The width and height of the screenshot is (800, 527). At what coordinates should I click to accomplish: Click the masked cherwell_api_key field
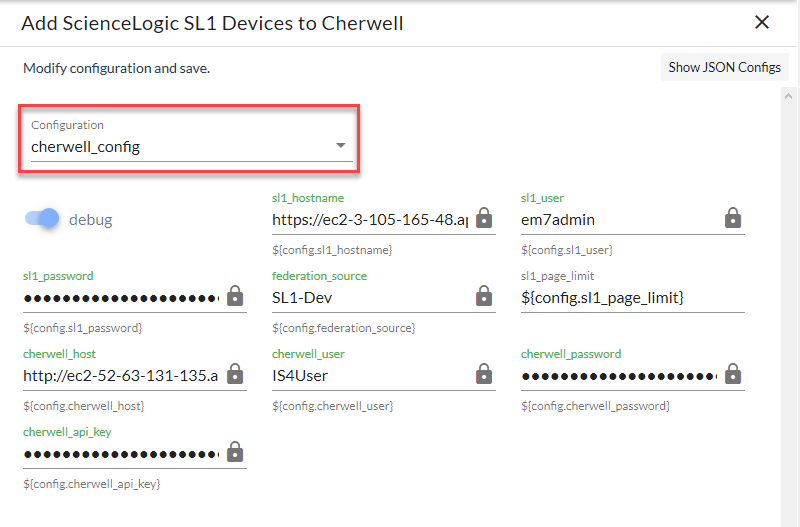(120, 453)
